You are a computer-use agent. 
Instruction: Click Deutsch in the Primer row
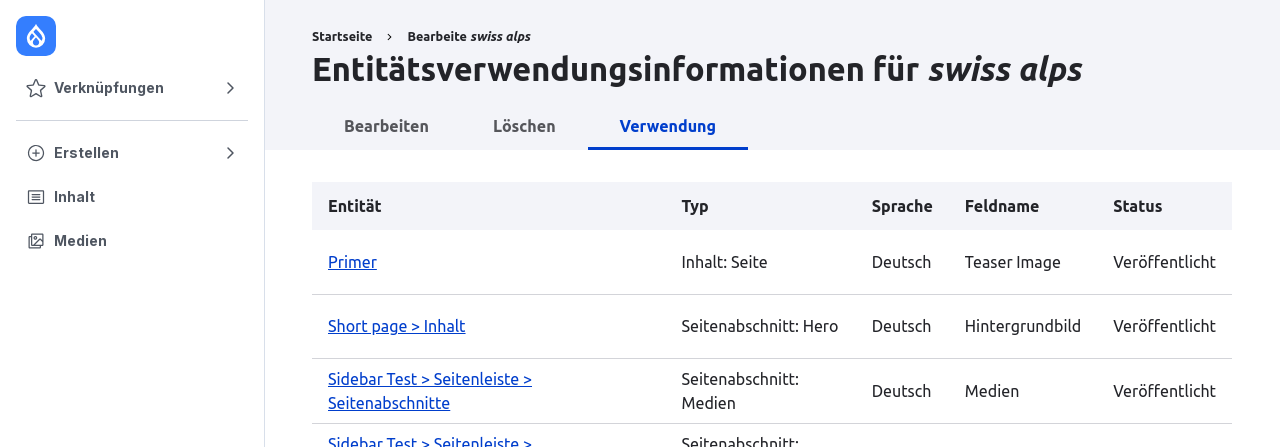pos(901,262)
